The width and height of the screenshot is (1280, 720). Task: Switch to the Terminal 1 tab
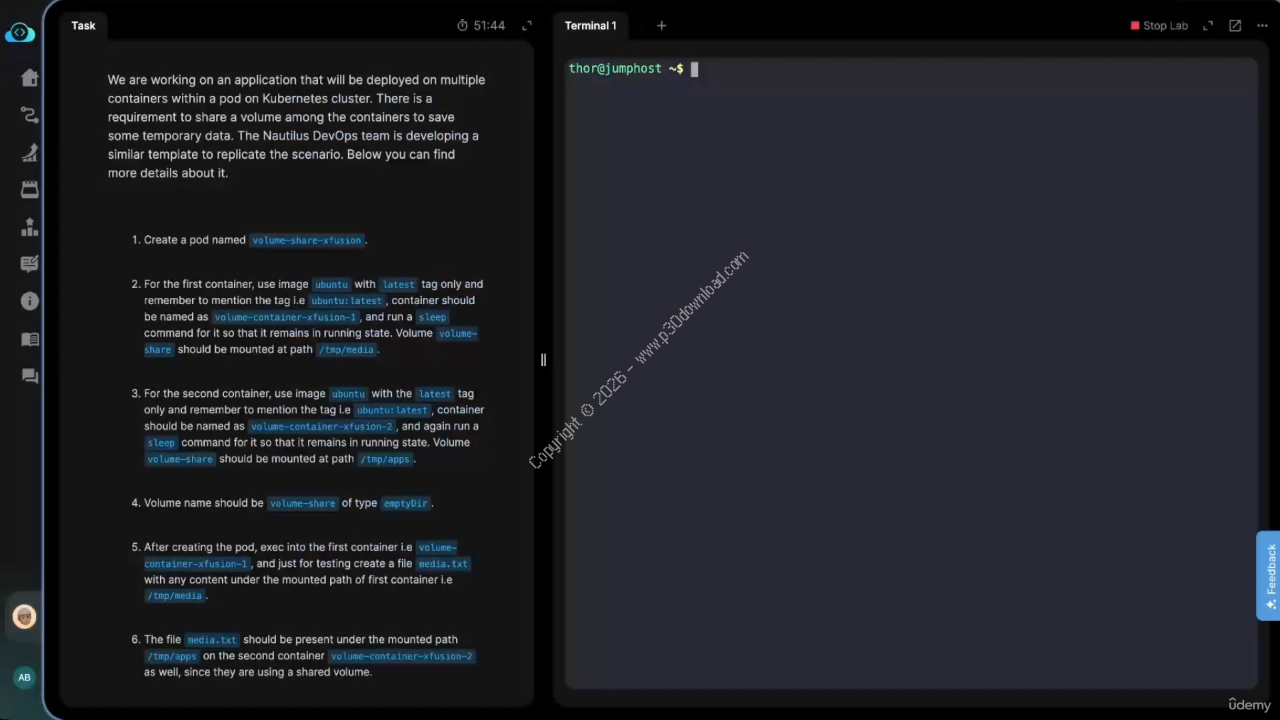coord(590,26)
